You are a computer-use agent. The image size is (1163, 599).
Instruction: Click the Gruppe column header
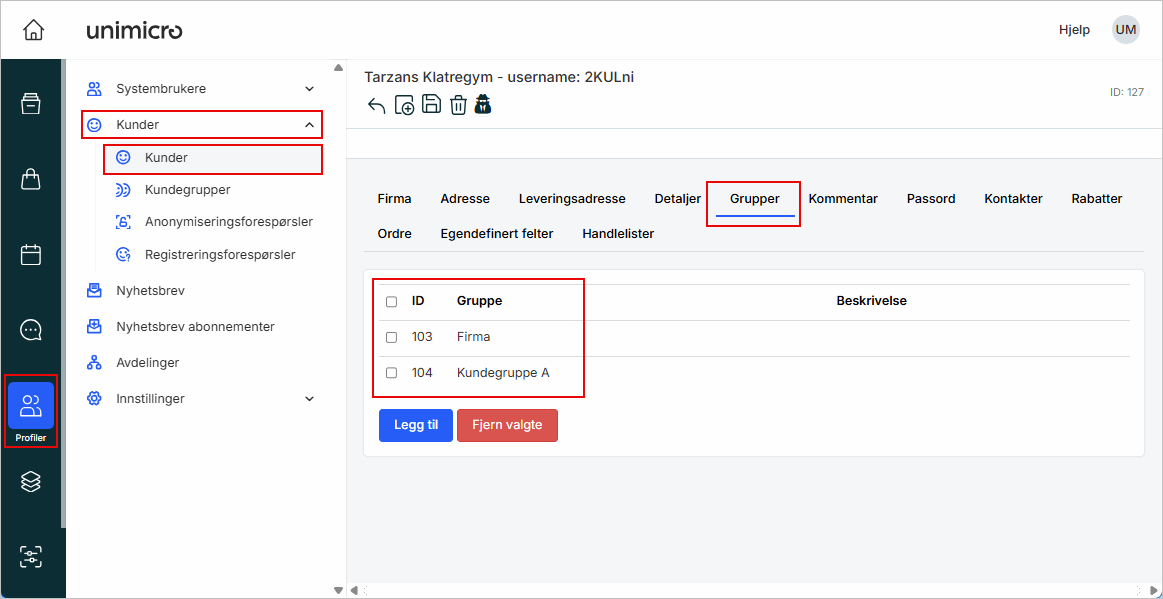point(479,301)
